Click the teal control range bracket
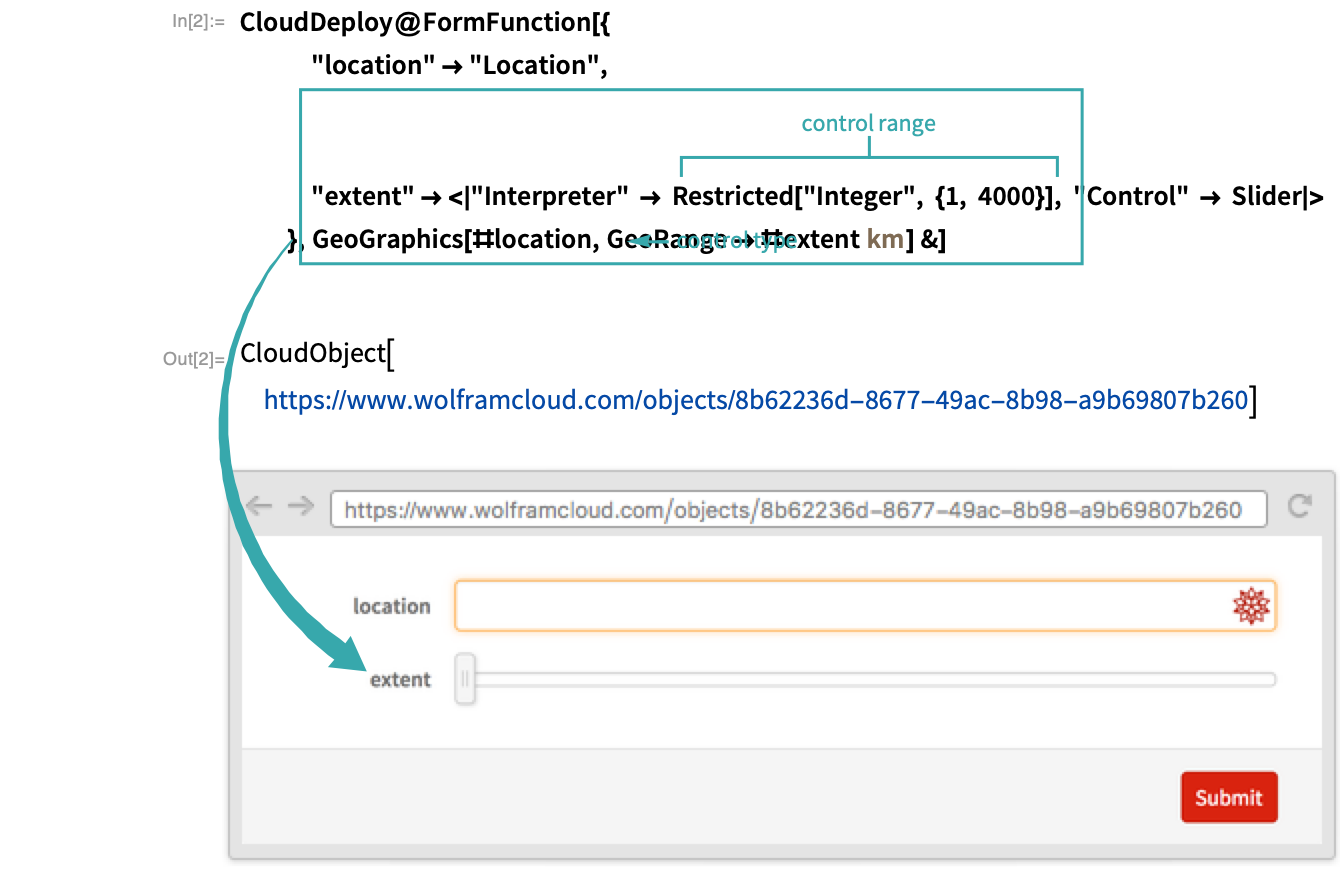 click(x=868, y=158)
